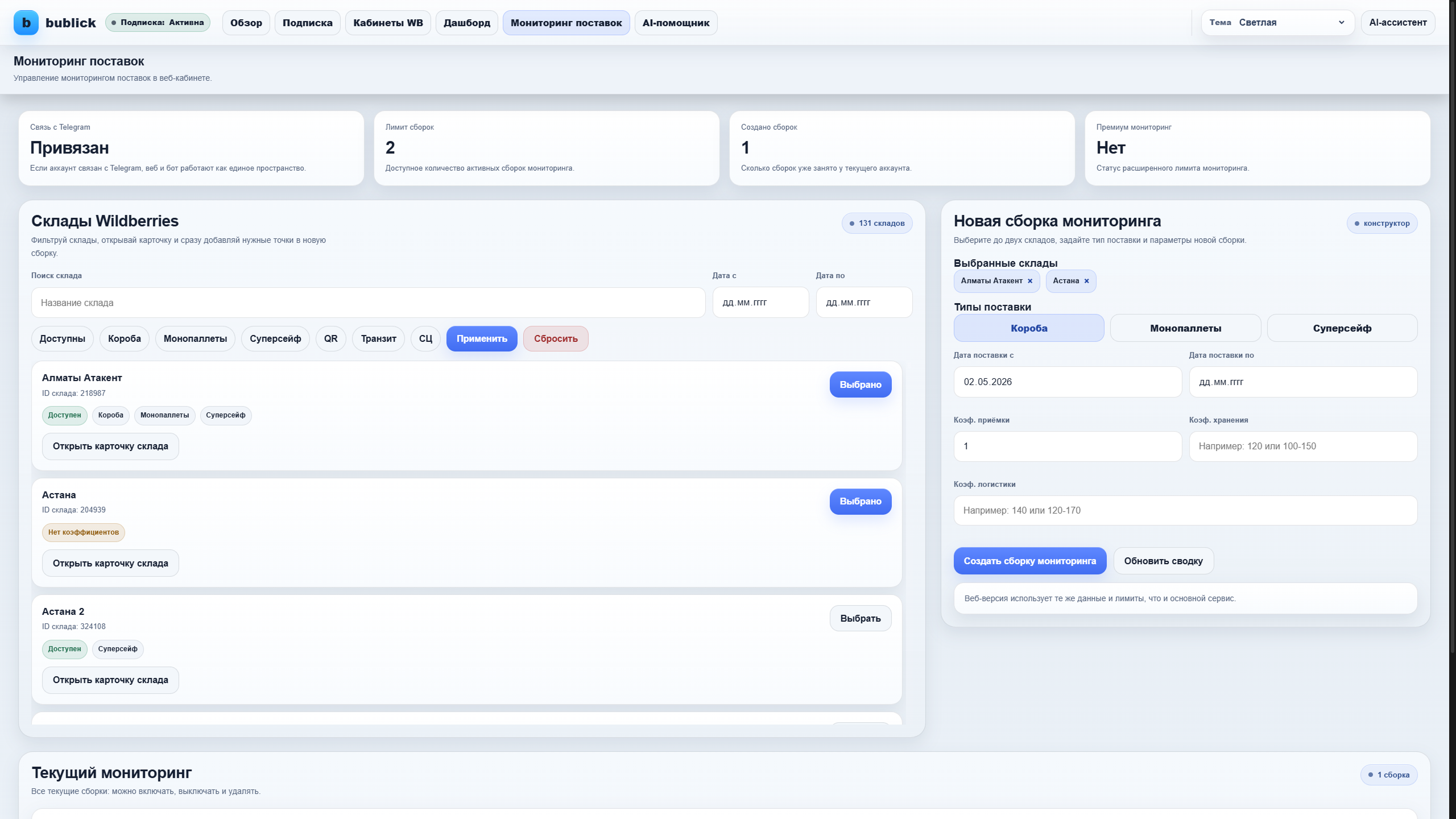1456x819 pixels.
Task: Focus the Коэф. хранения input
Action: 1303,446
